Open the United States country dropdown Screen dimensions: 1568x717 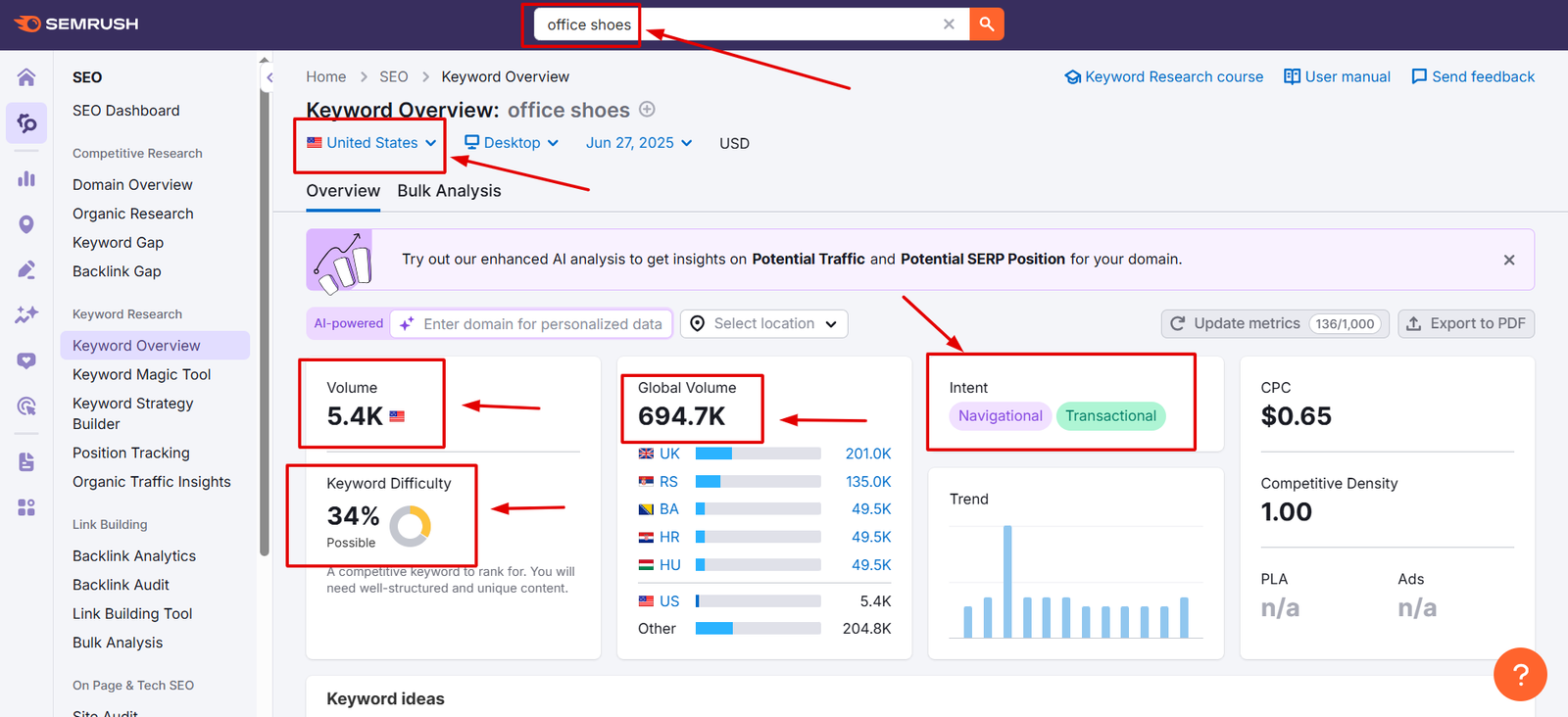pyautogui.click(x=371, y=143)
